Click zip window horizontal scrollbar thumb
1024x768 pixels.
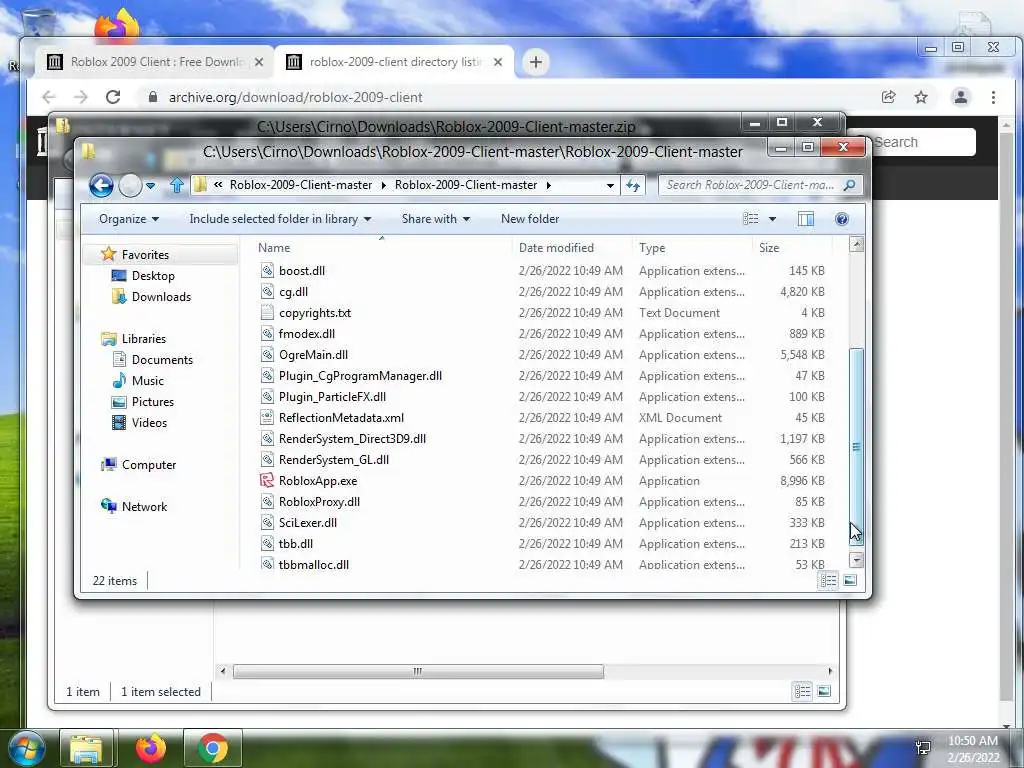point(418,671)
